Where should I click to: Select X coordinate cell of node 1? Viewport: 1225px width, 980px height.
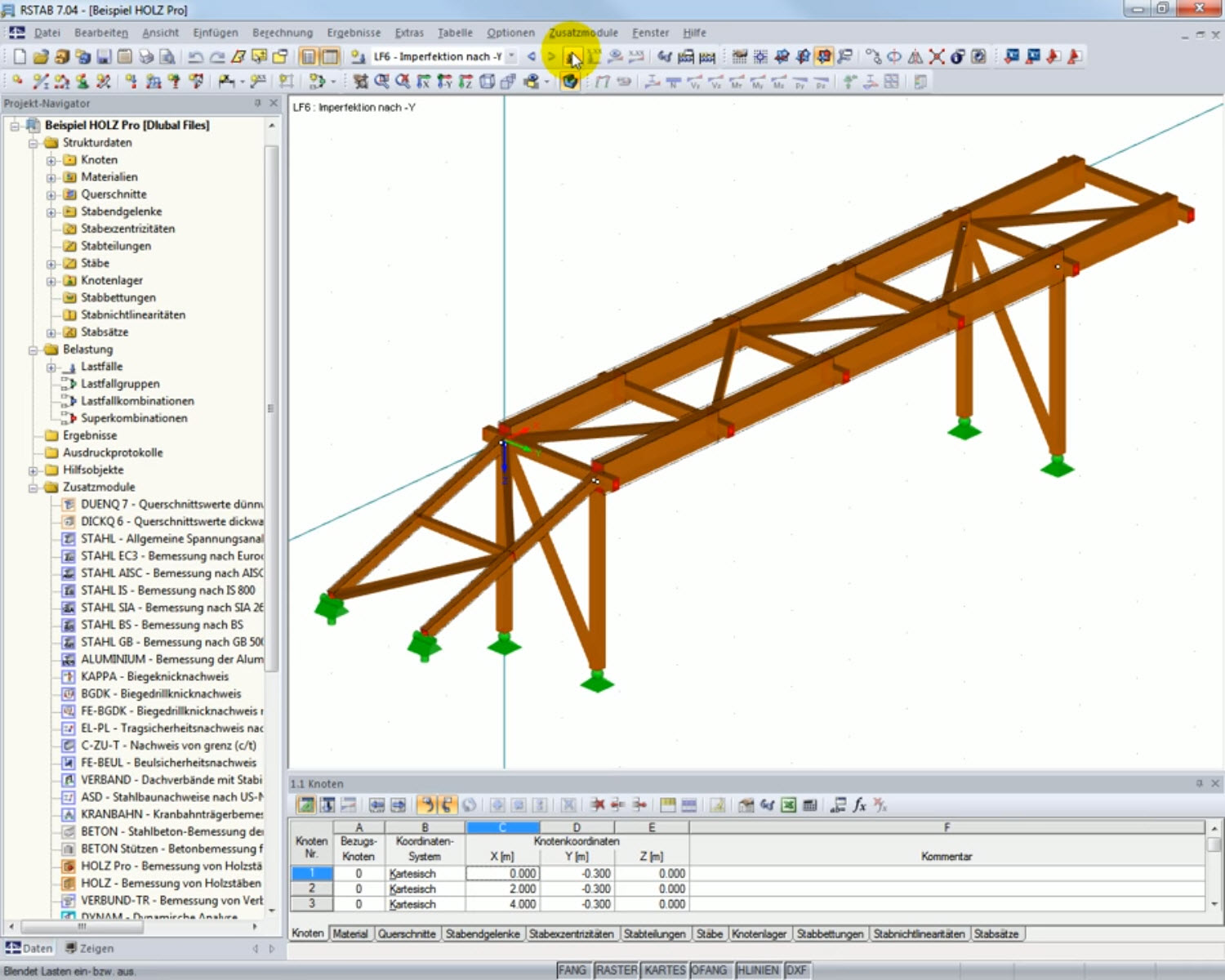[x=502, y=873]
